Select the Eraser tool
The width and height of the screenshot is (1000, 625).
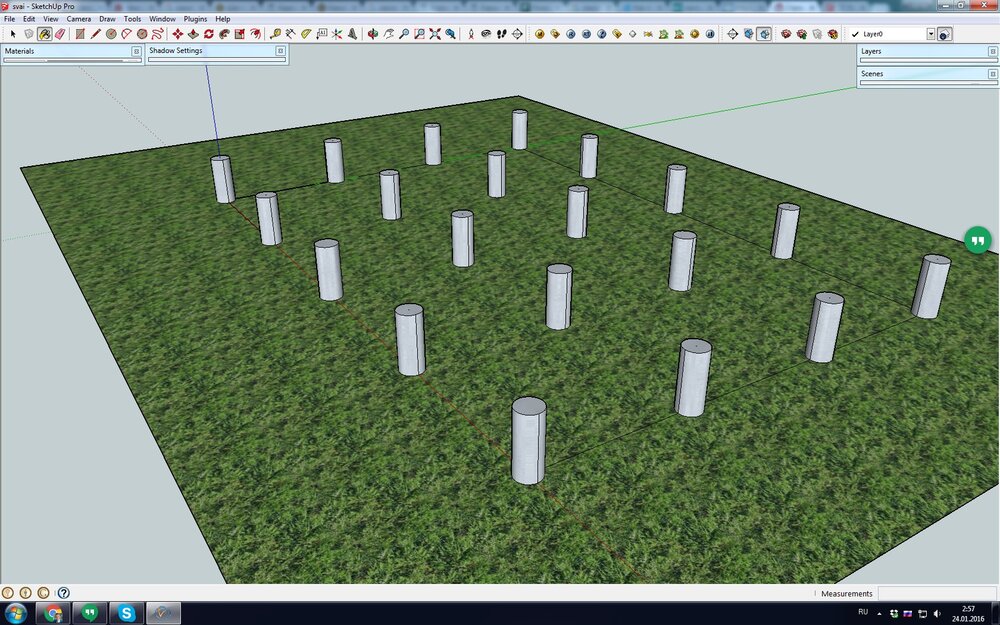(x=60, y=34)
